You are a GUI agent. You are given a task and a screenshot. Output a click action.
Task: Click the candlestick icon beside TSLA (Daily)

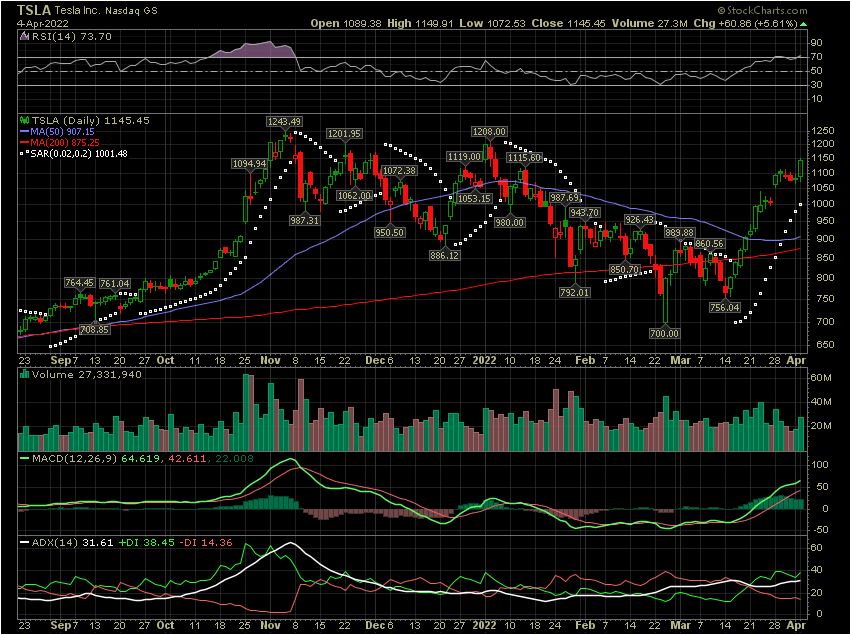(x=24, y=120)
